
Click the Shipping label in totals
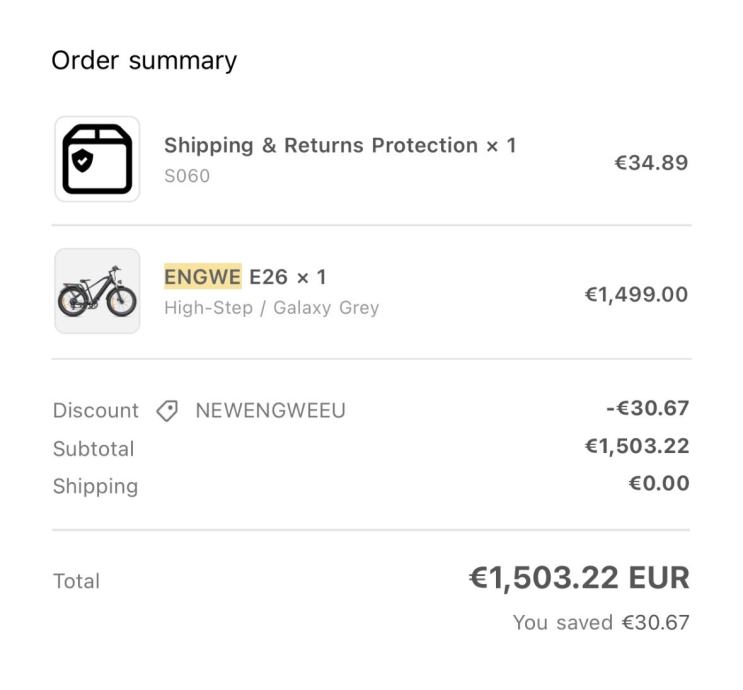[95, 487]
